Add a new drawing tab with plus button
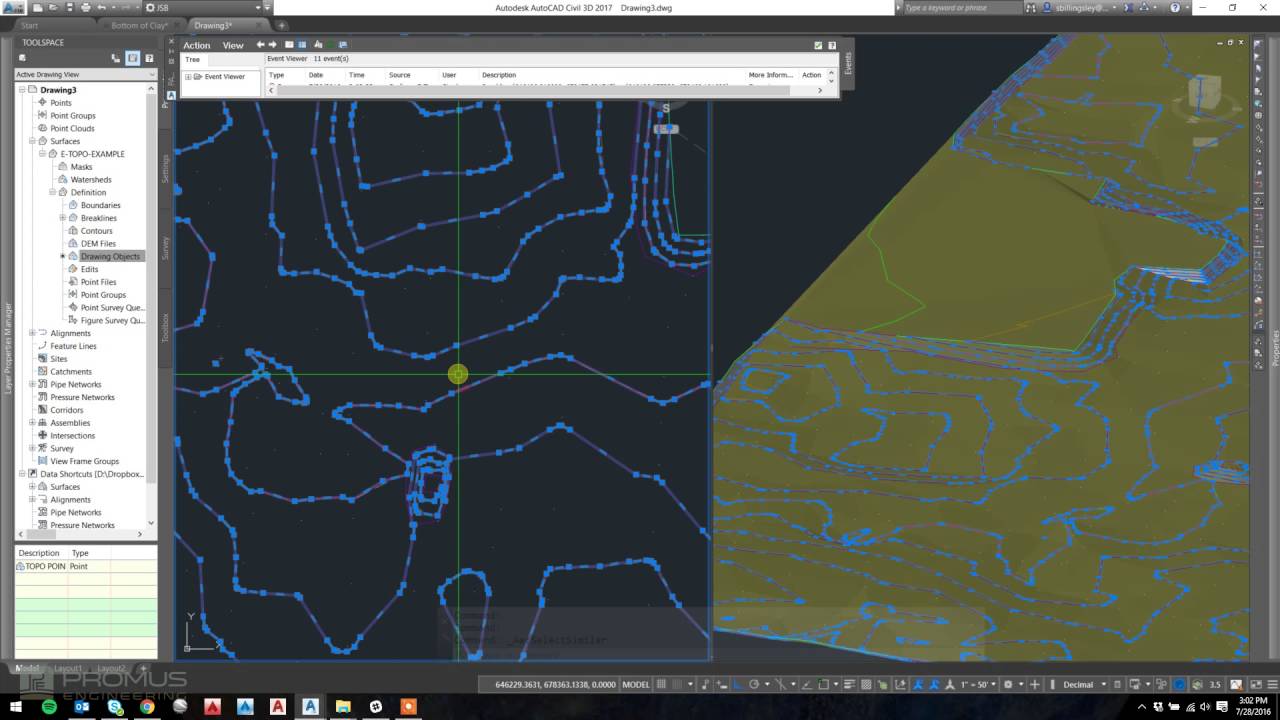1280x720 pixels. tap(281, 25)
